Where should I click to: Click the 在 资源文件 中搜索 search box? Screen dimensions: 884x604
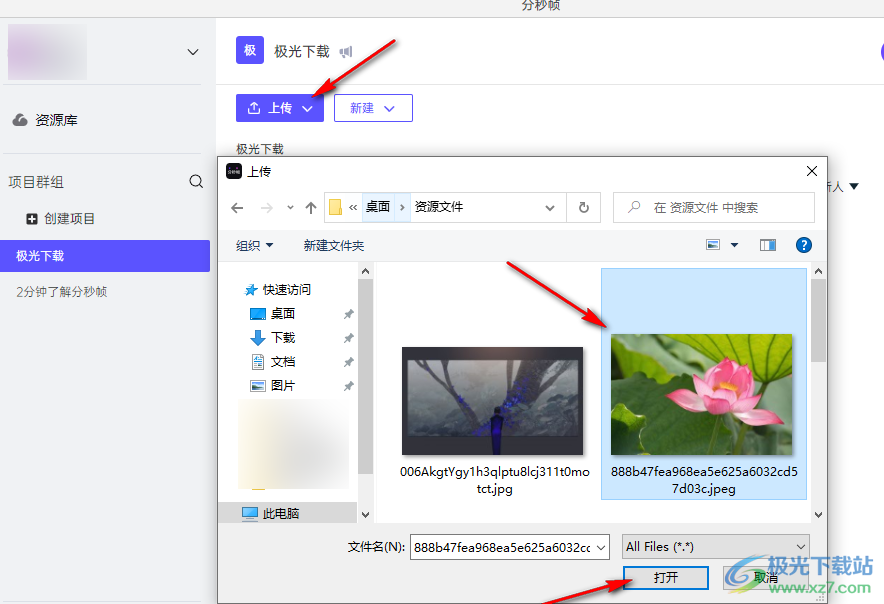714,208
